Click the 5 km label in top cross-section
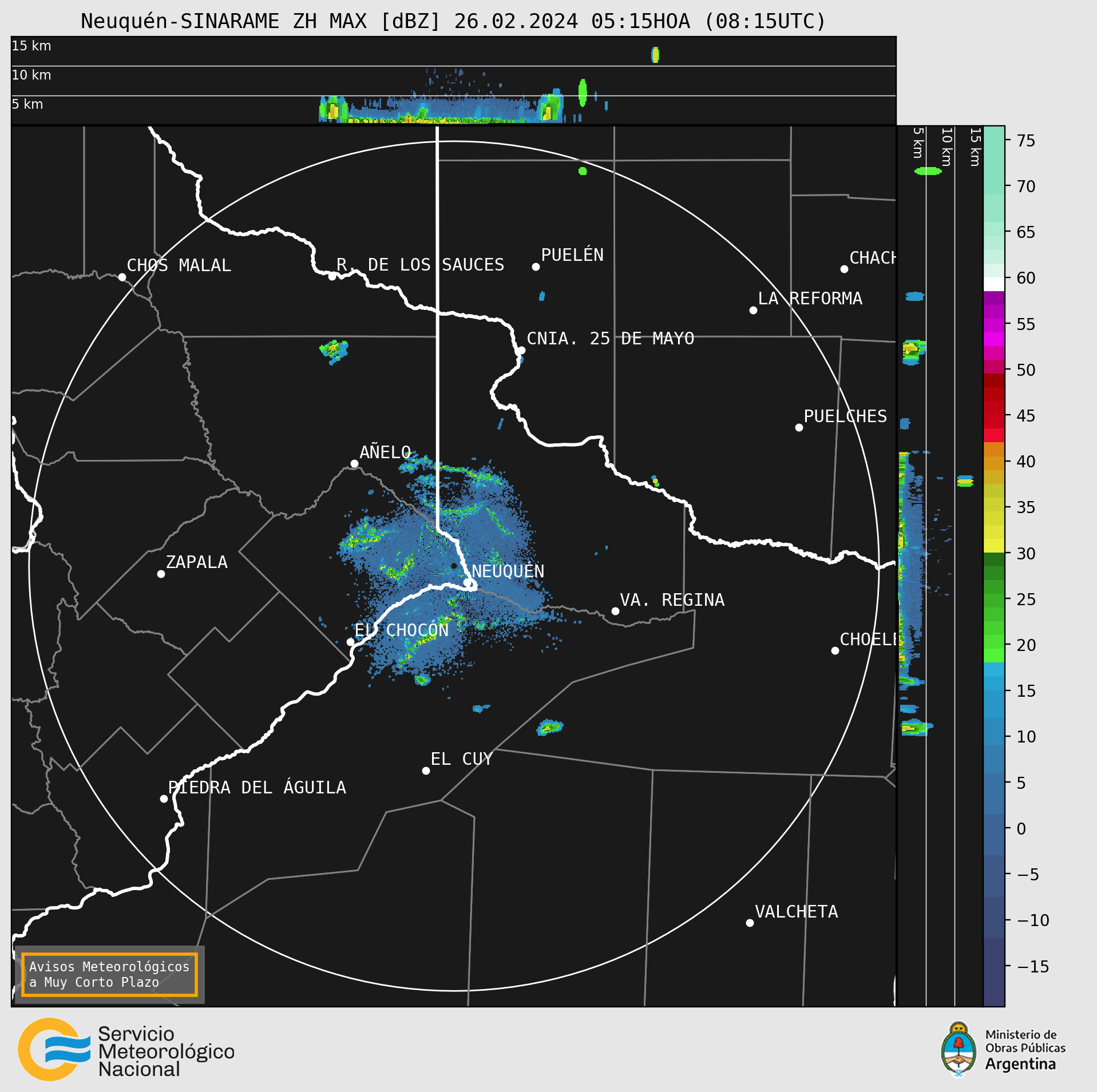 [27, 104]
